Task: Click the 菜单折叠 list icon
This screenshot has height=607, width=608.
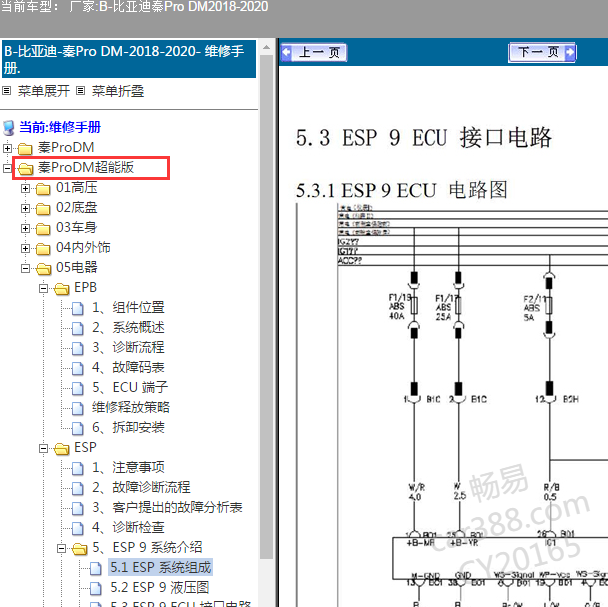Action: [80, 91]
